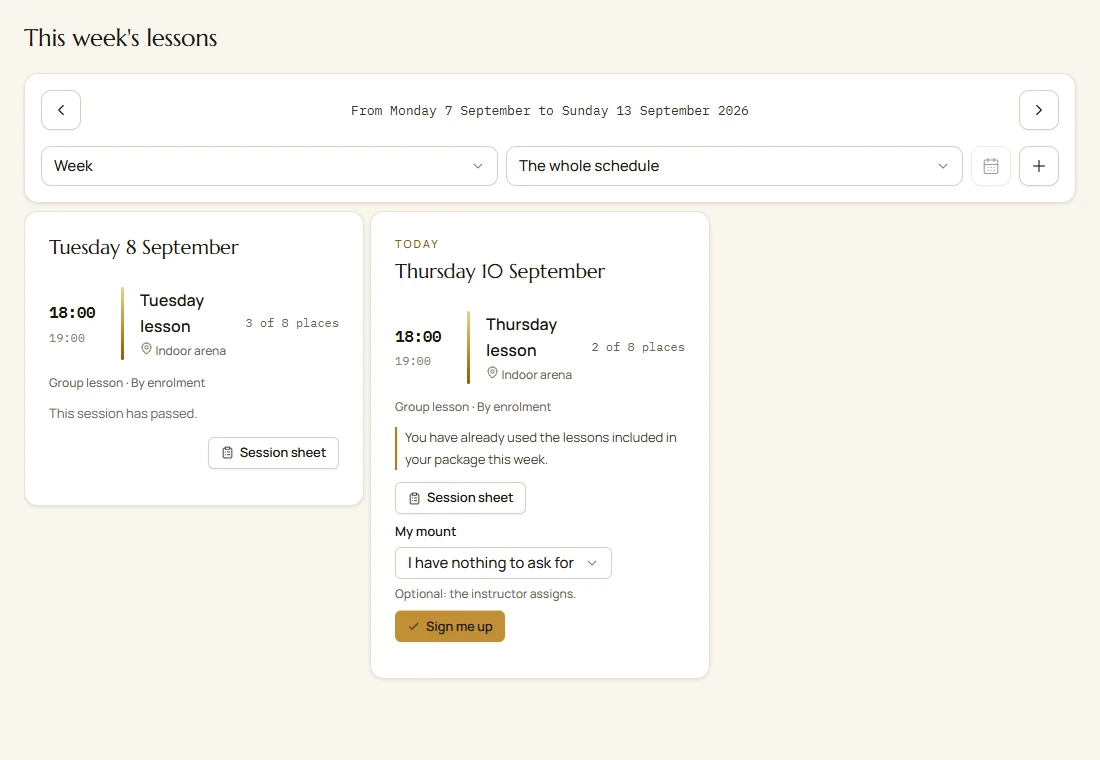Select the Tuesday lesson title
This screenshot has height=760, width=1100.
coord(172,314)
